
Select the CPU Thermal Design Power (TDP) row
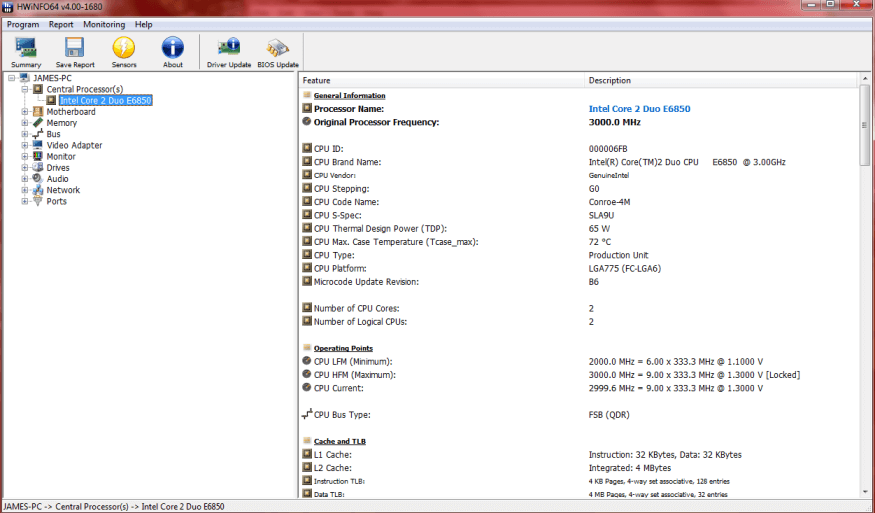579,228
